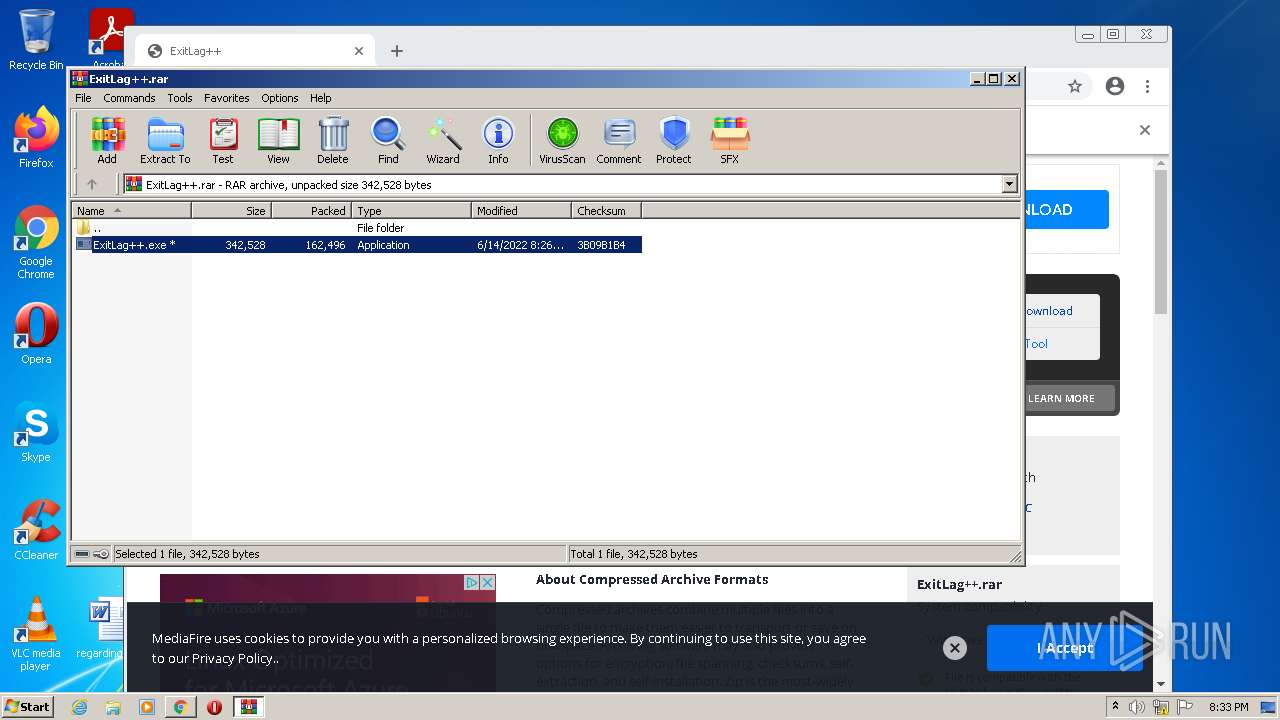Close the ad with its X icon
Image resolution: width=1280 pixels, height=720 pixels.
click(488, 582)
